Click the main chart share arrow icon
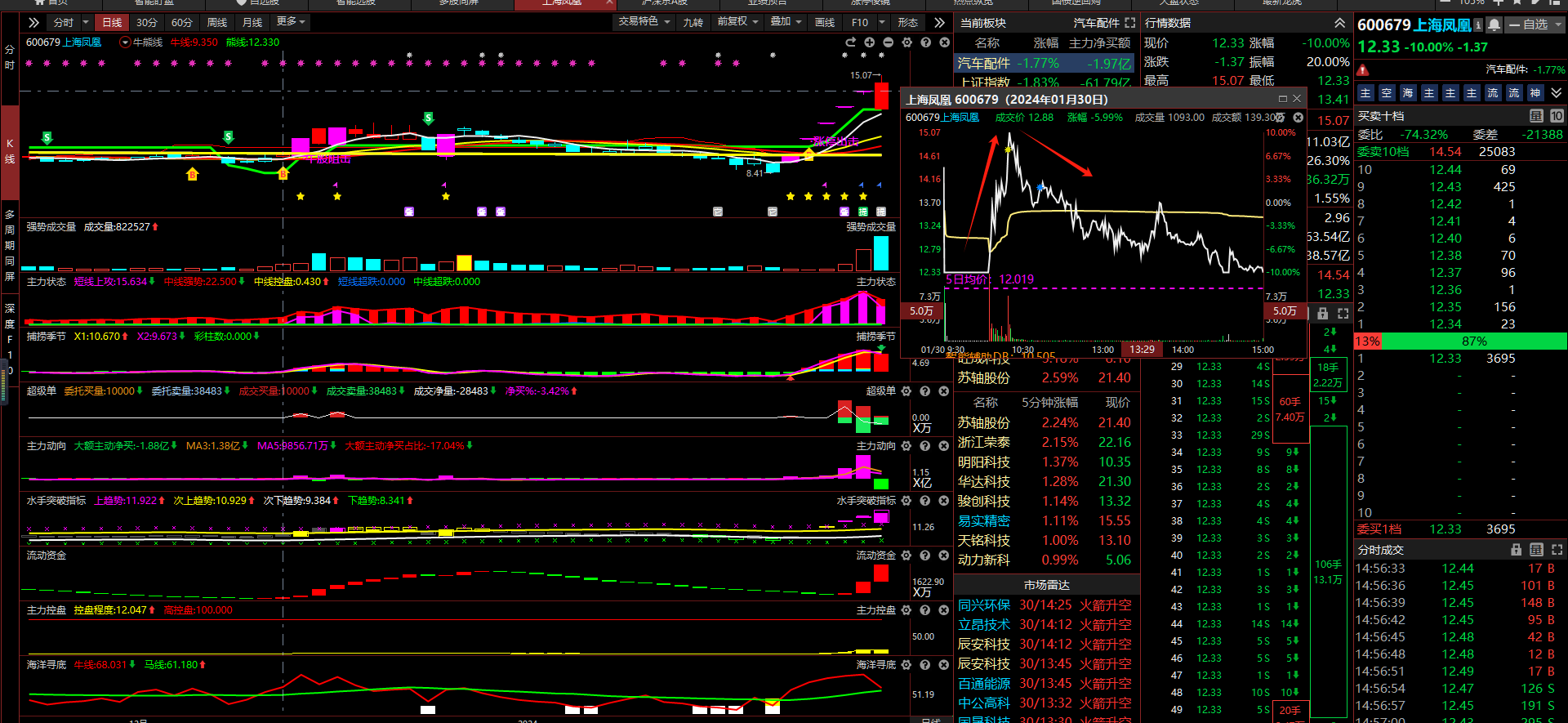Viewport: 1568px width, 723px height. pyautogui.click(x=850, y=42)
